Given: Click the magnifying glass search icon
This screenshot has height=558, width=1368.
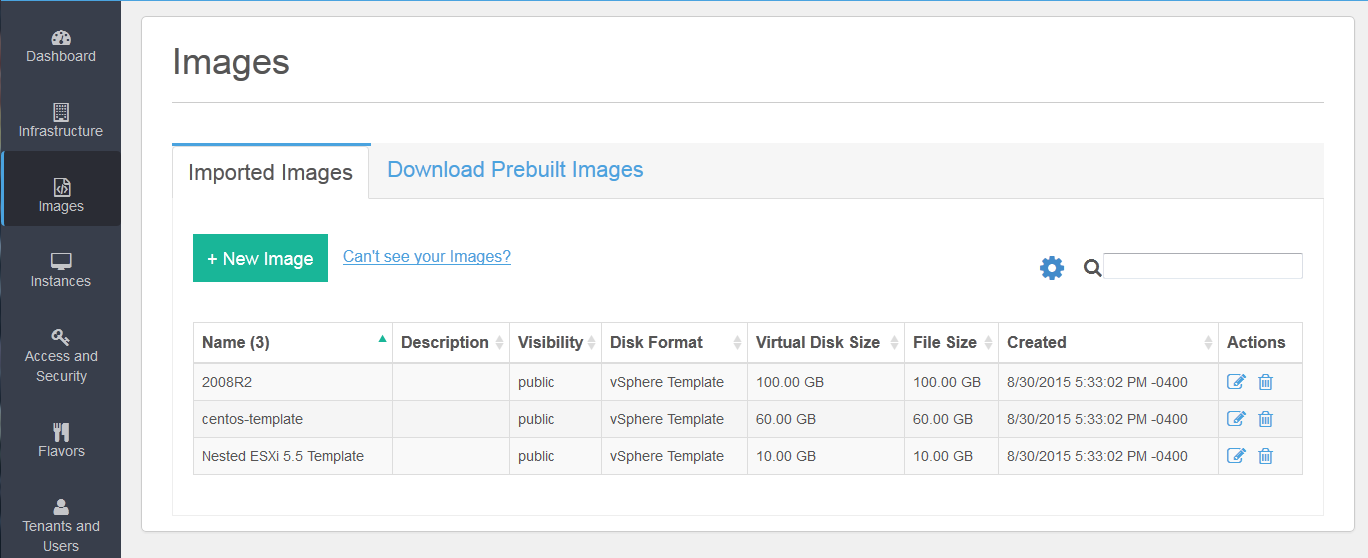Looking at the screenshot, I should point(1092,268).
